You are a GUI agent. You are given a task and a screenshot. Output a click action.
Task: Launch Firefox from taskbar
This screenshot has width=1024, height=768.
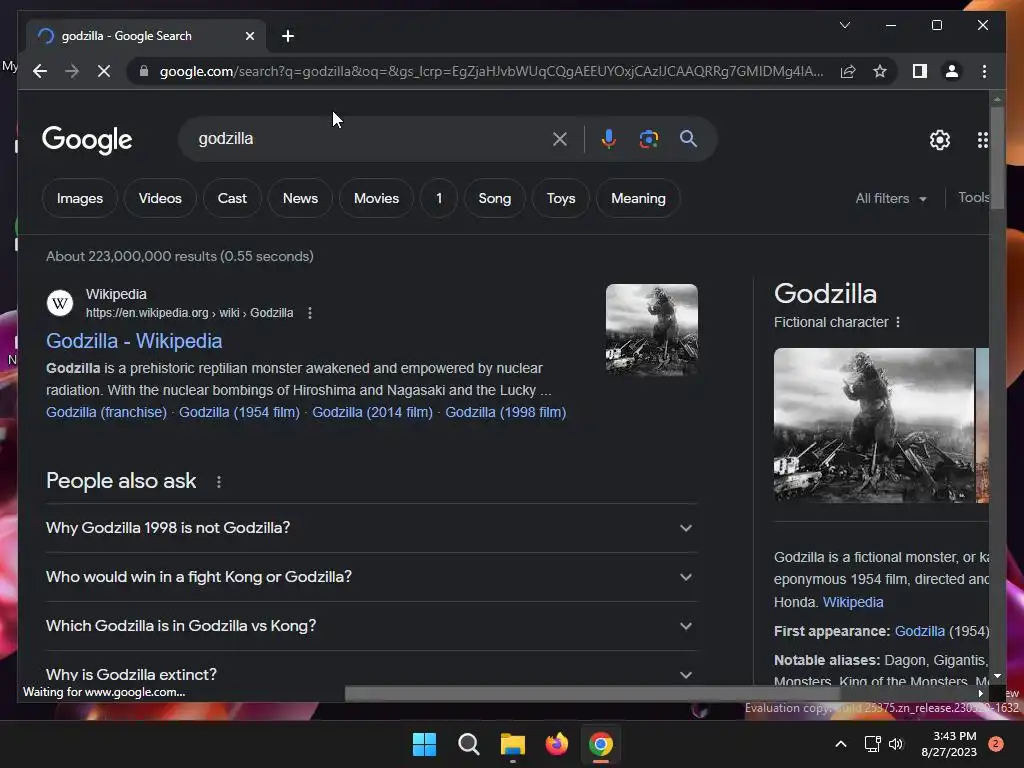click(556, 744)
